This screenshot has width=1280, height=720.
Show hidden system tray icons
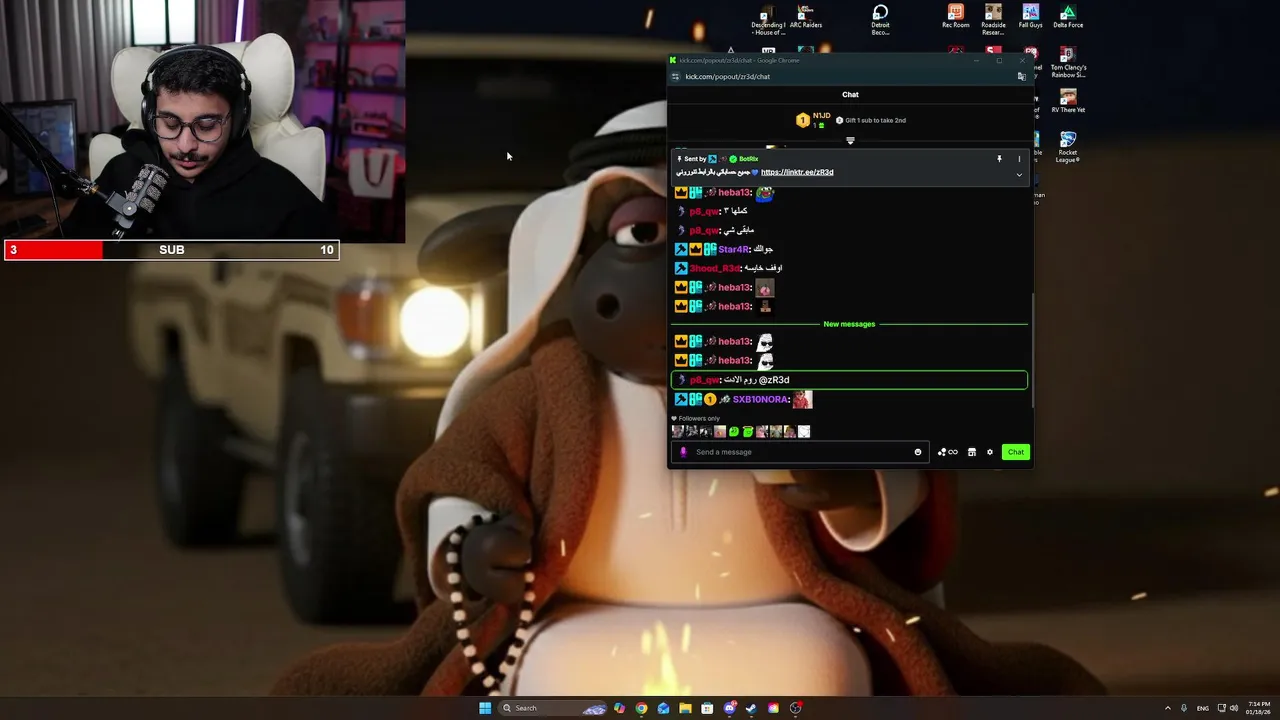(x=1167, y=708)
